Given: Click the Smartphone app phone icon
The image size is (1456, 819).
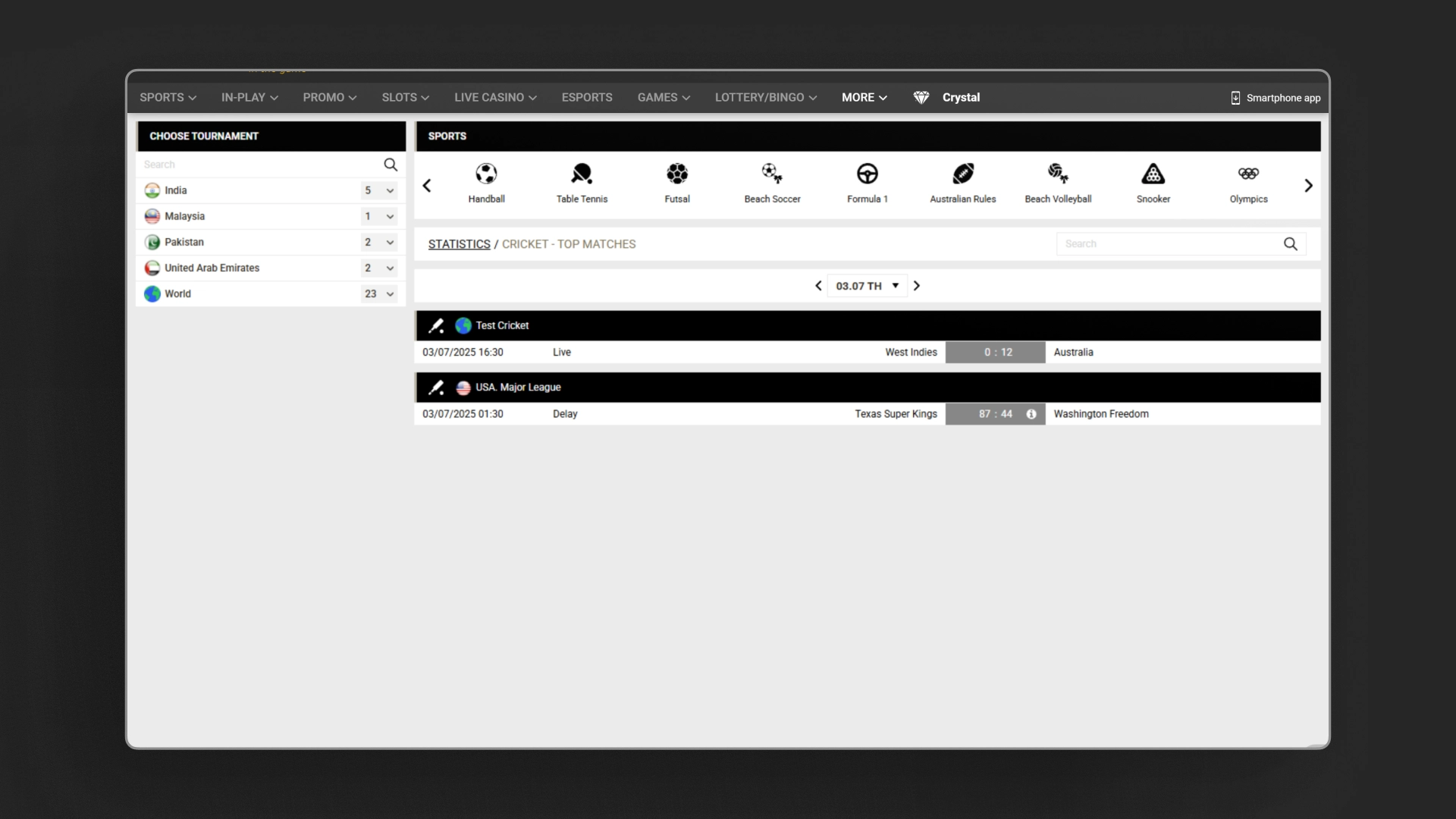Looking at the screenshot, I should pyautogui.click(x=1235, y=98).
